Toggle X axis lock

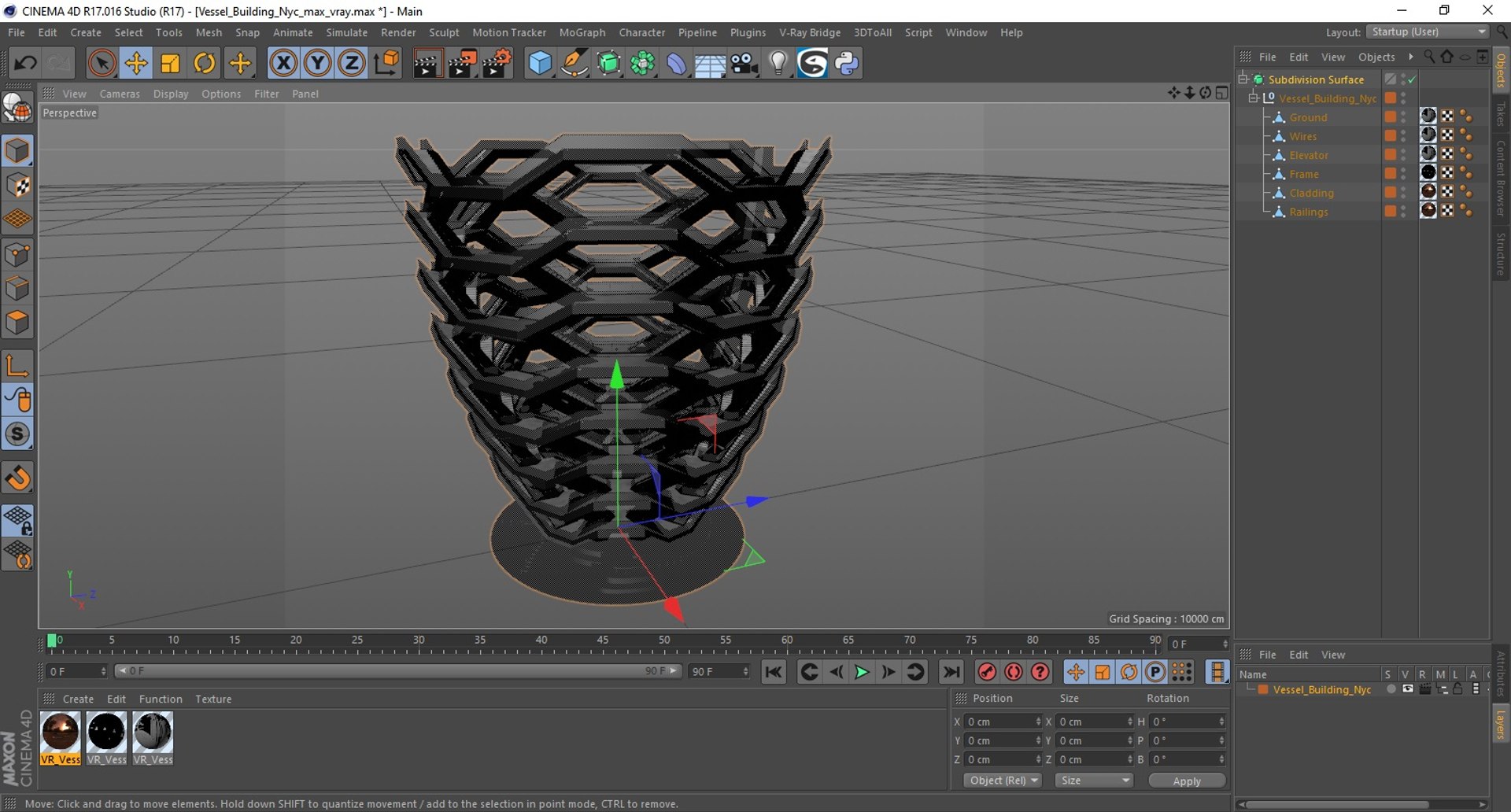(283, 63)
